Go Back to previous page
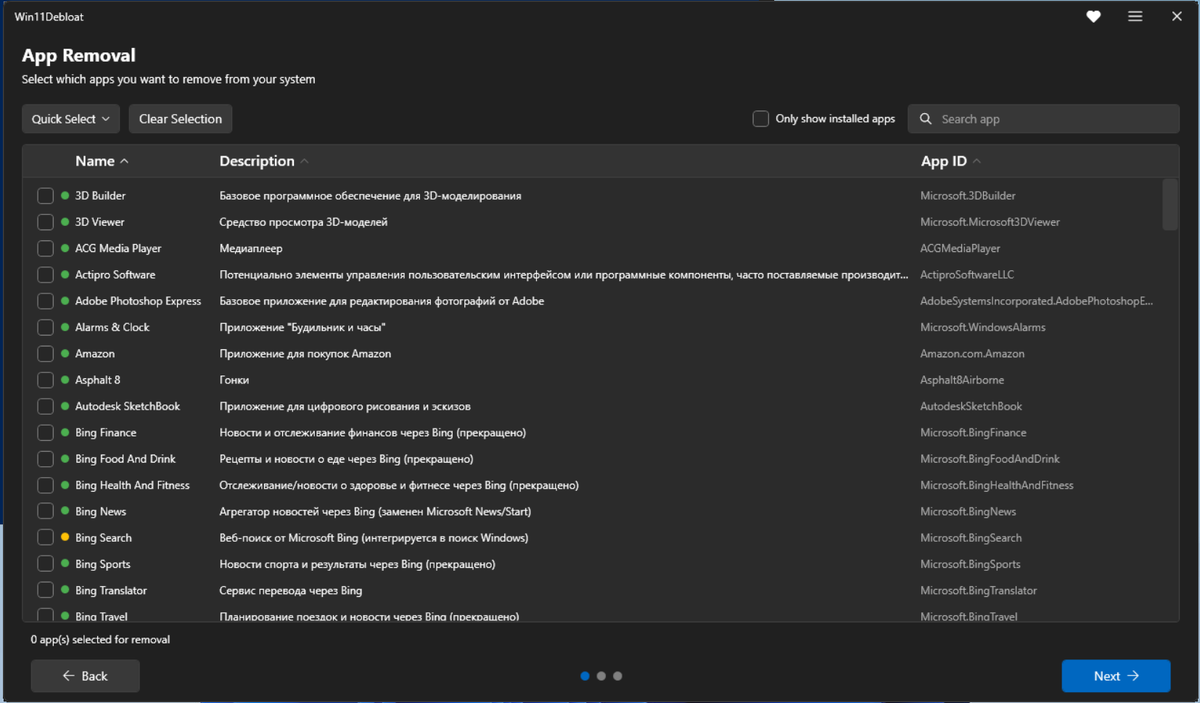Image resolution: width=1200 pixels, height=703 pixels. click(85, 676)
